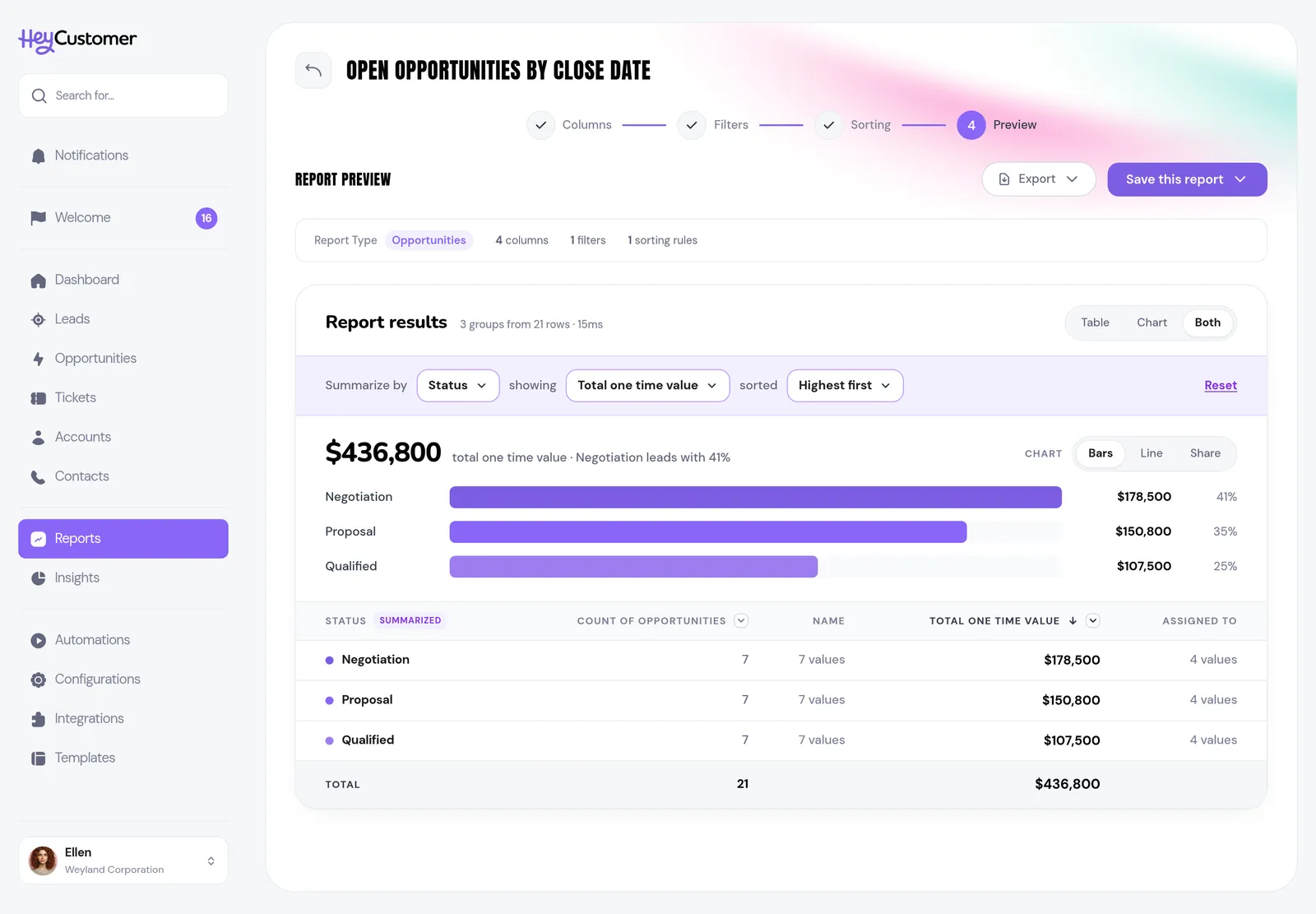Viewport: 1316px width, 914px height.
Task: Open Opportunities lightning icon
Action: coord(38,359)
